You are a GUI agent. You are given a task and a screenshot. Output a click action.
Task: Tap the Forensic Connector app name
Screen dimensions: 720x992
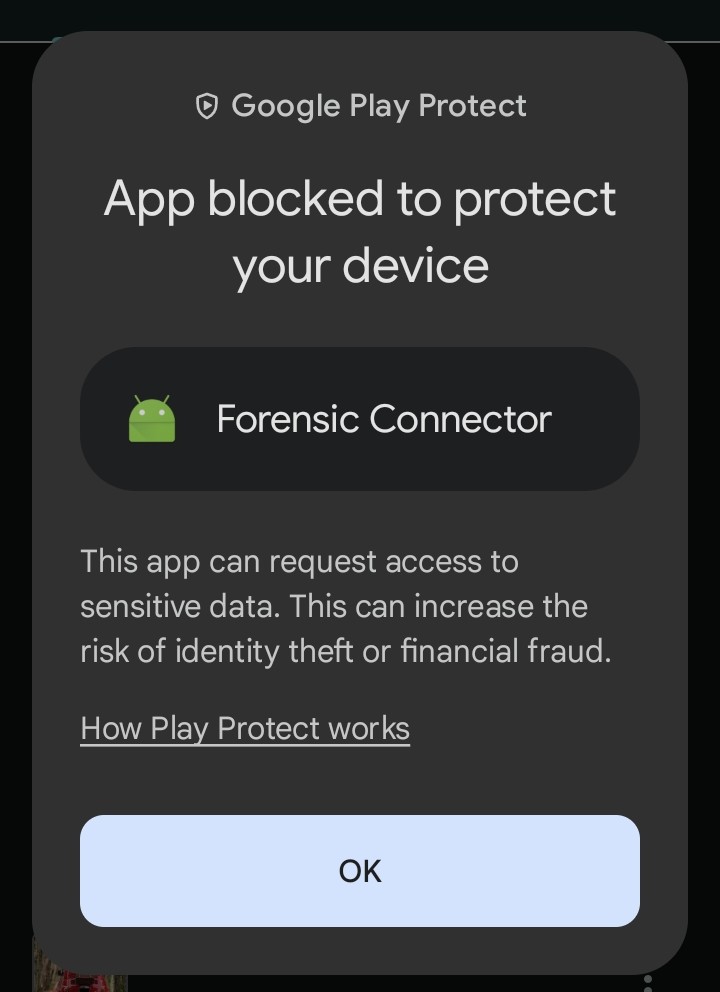[x=383, y=419]
